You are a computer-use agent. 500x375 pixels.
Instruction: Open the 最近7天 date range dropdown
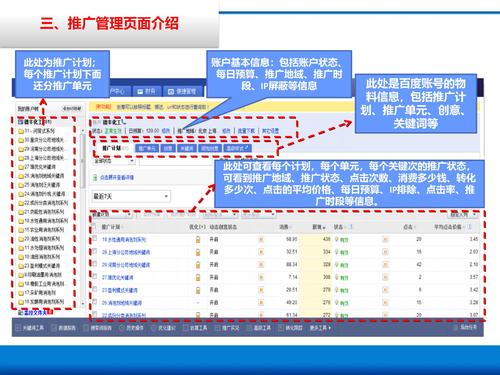tap(131, 196)
